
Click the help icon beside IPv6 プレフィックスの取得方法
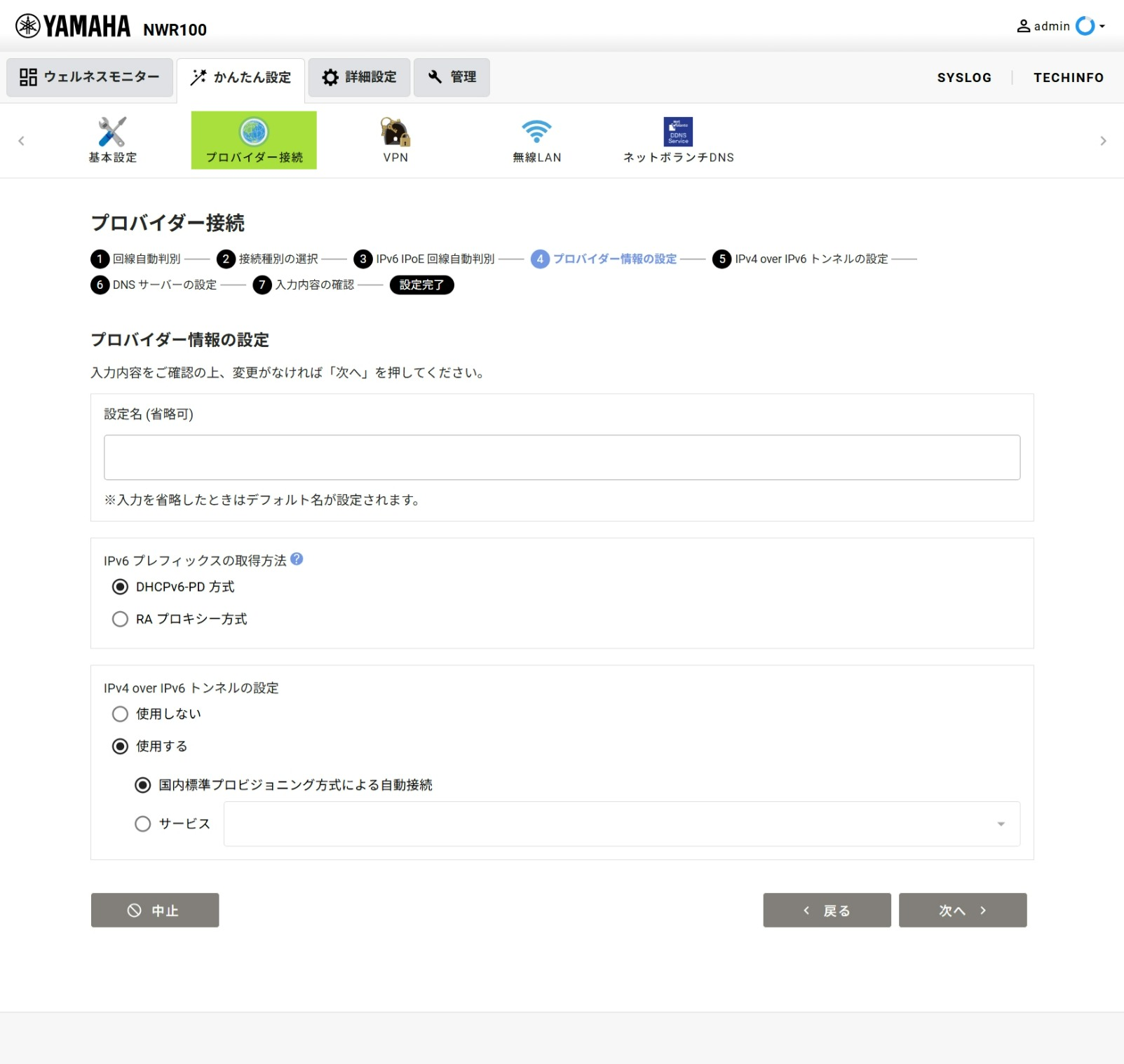pyautogui.click(x=297, y=559)
